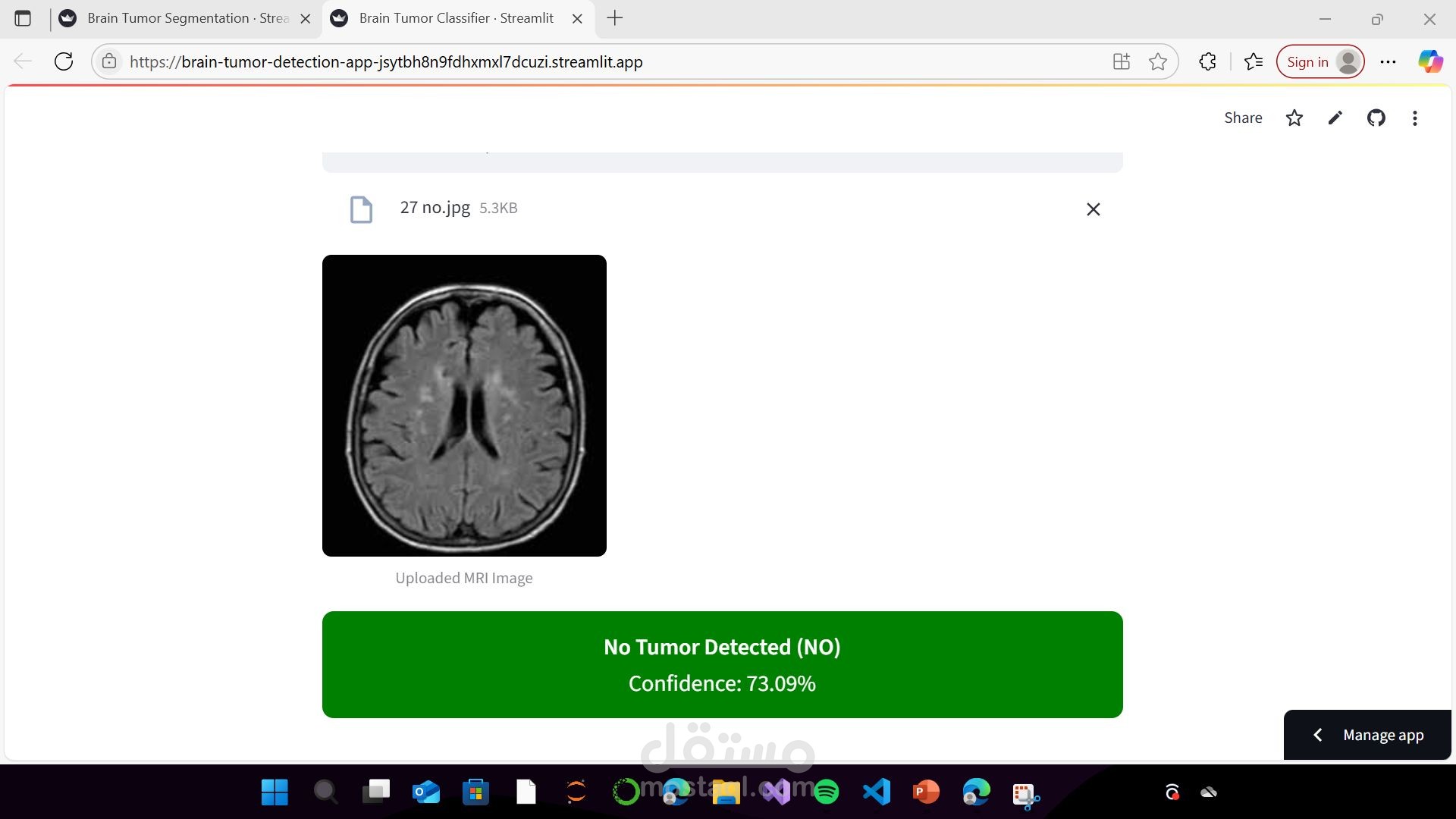Click the uploaded MRI image
The height and width of the screenshot is (819, 1456).
click(x=464, y=406)
